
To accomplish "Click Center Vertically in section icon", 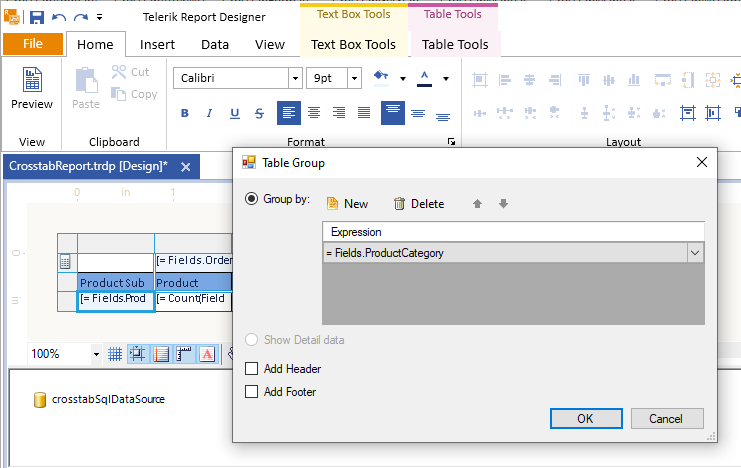I will coord(713,113).
